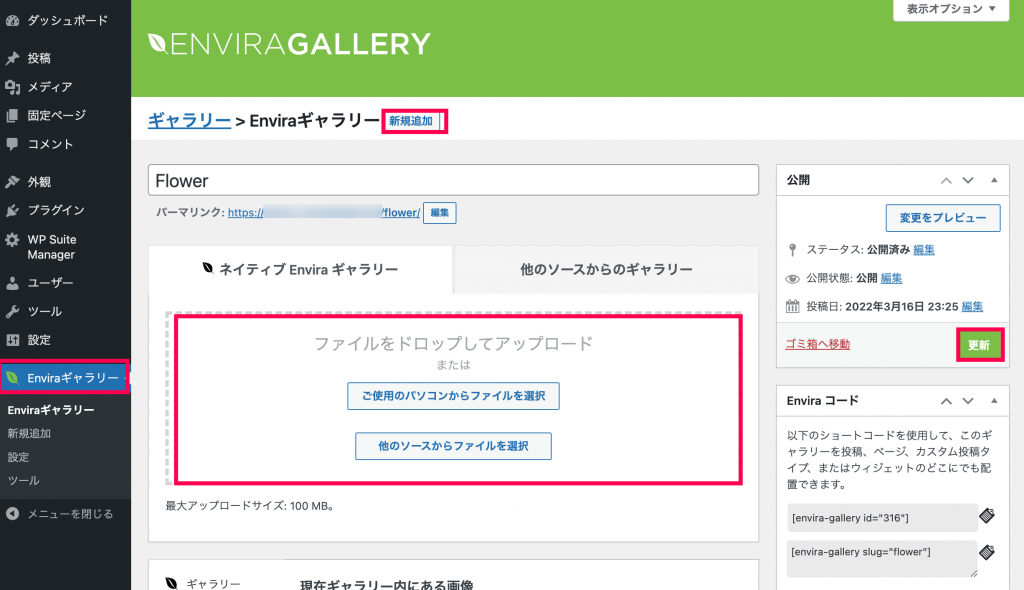Click the leaf icon beside Enviraギャラリー
1024x590 pixels.
tap(12, 378)
